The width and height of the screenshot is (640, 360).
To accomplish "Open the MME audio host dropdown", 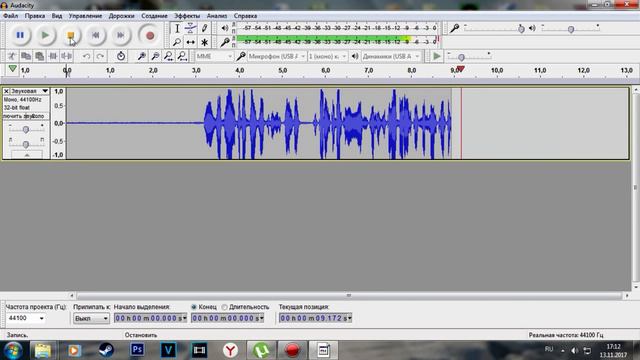I will [214, 56].
